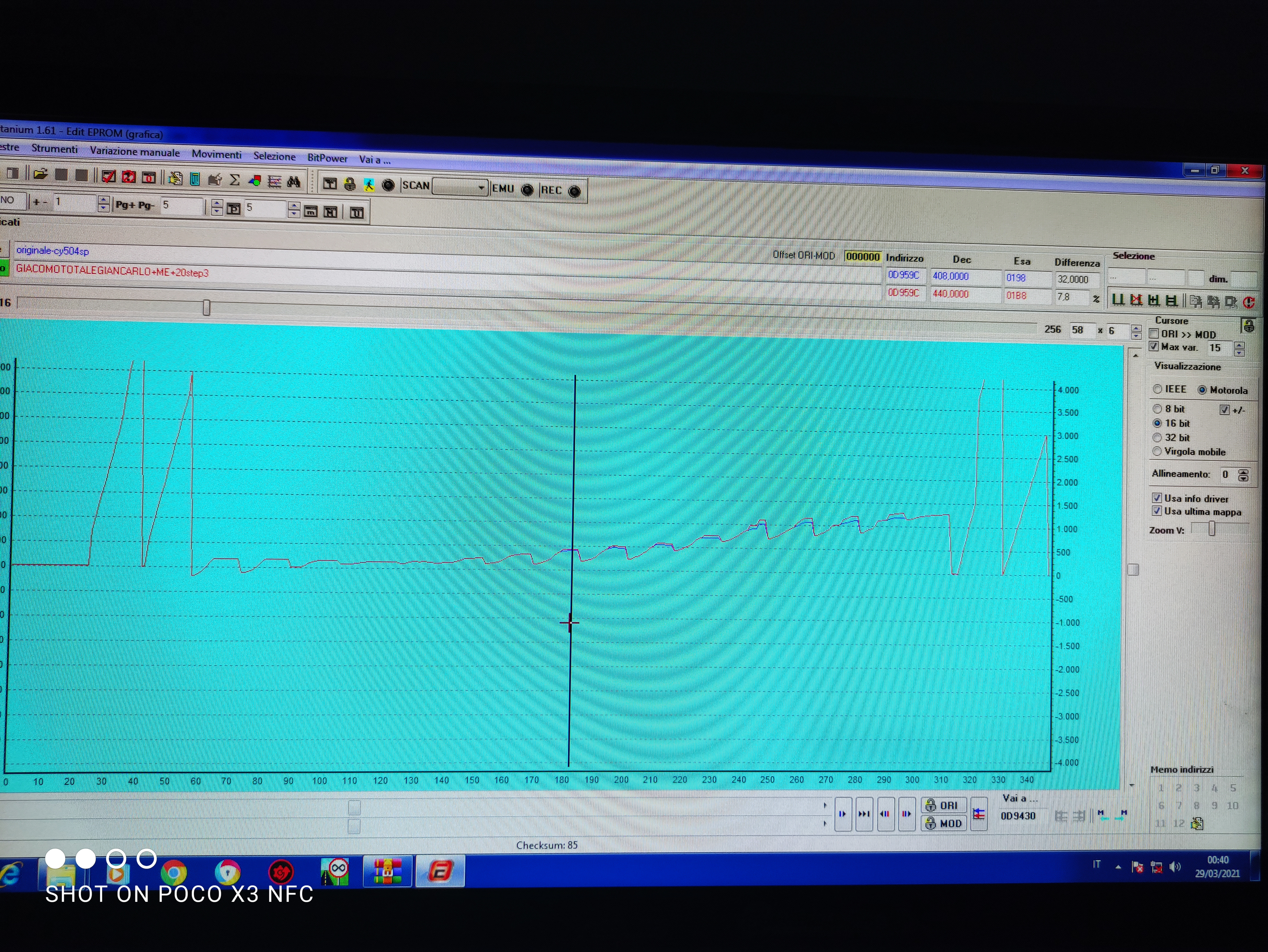Select the IEEE radio button

[1157, 389]
